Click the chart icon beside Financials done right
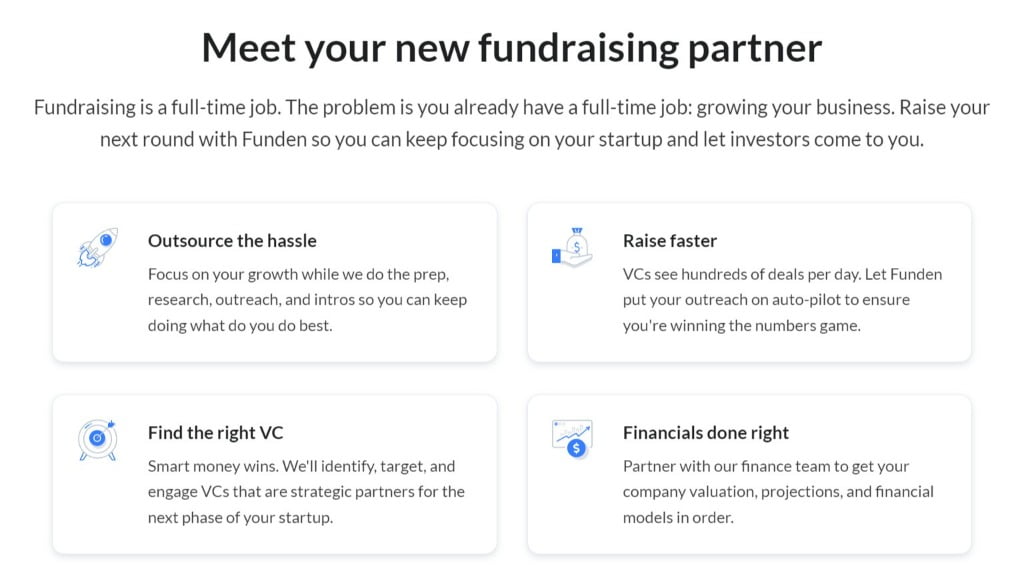The width and height of the screenshot is (1028, 576). 572,438
